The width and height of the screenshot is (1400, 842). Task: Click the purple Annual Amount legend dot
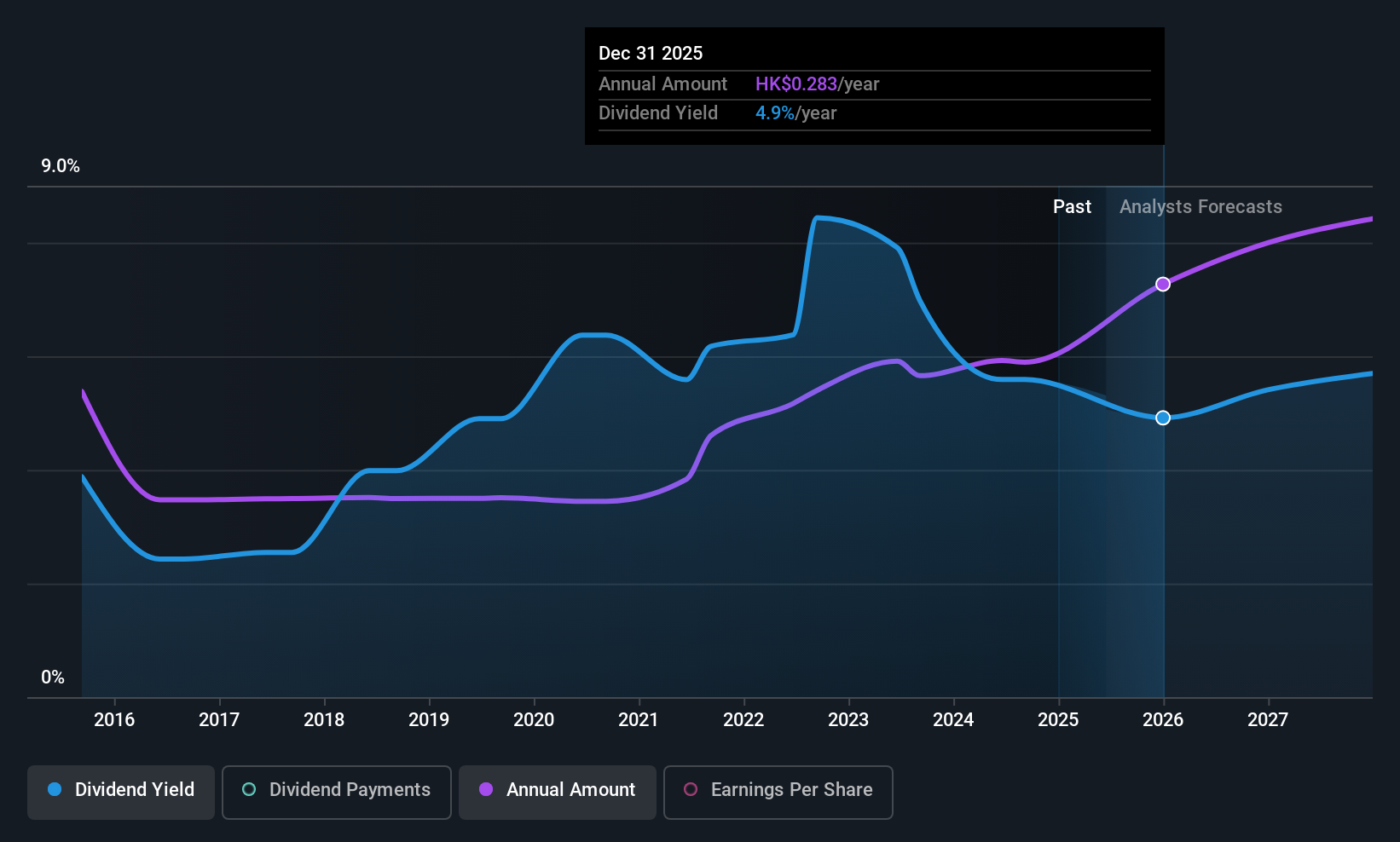tap(486, 789)
